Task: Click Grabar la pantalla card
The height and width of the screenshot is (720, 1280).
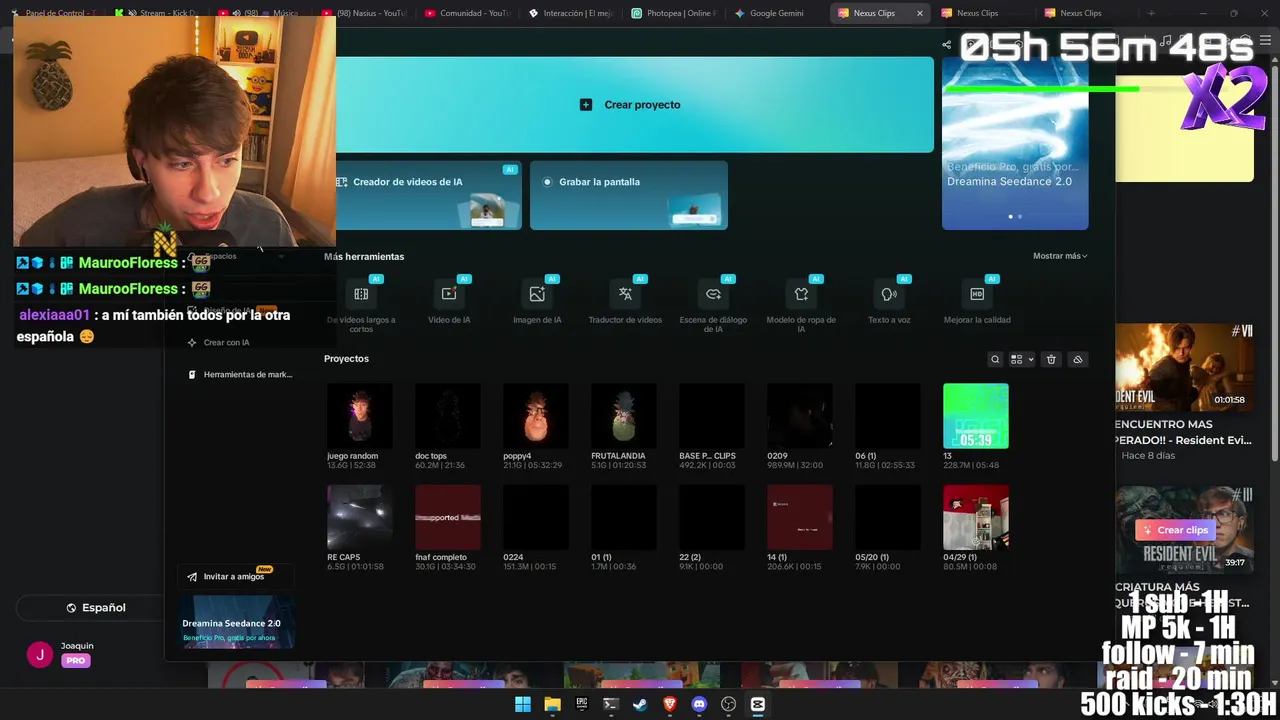Action: coord(629,195)
